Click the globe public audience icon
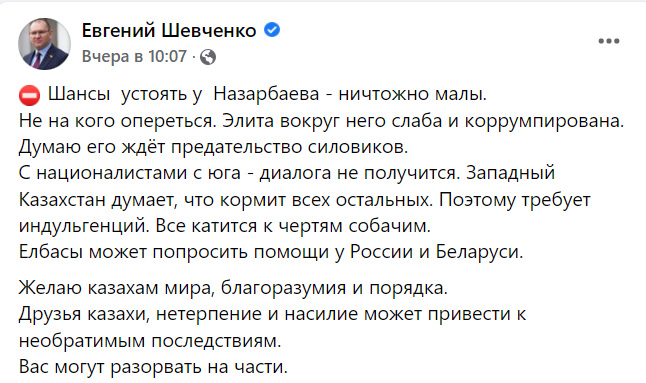 click(208, 57)
